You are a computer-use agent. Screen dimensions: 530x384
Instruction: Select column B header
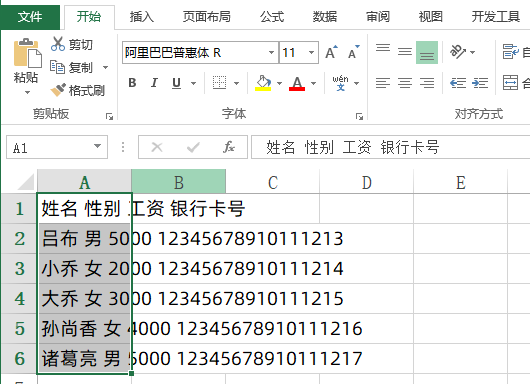click(178, 182)
